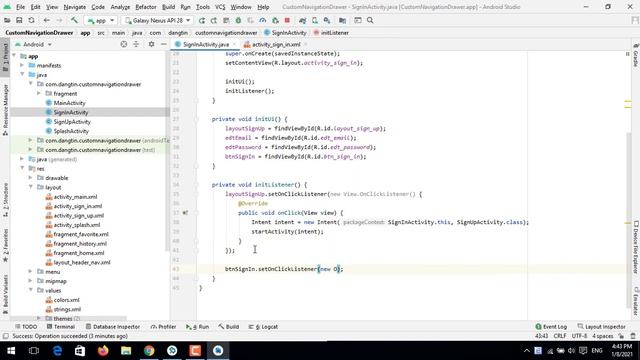The height and width of the screenshot is (360, 640).
Task: Open the Layout Inspector
Action: [x=601, y=327]
